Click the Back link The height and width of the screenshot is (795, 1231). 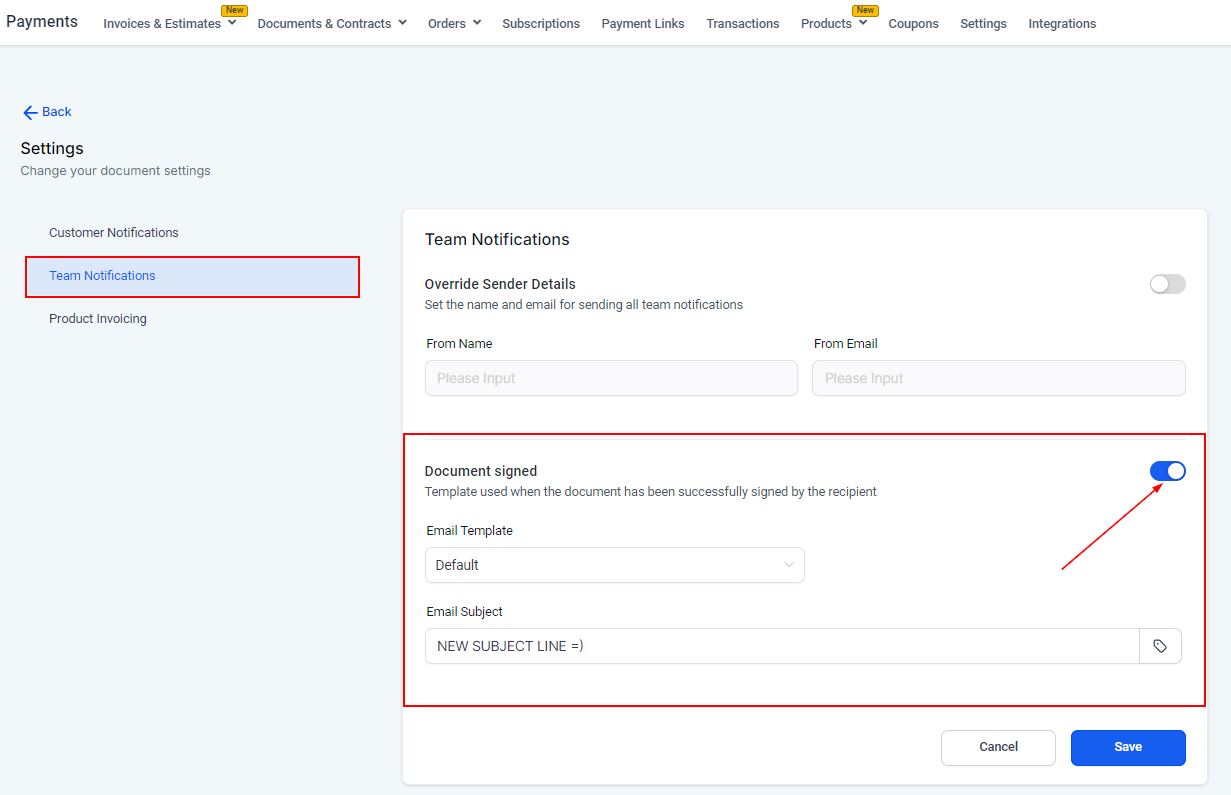click(x=47, y=112)
